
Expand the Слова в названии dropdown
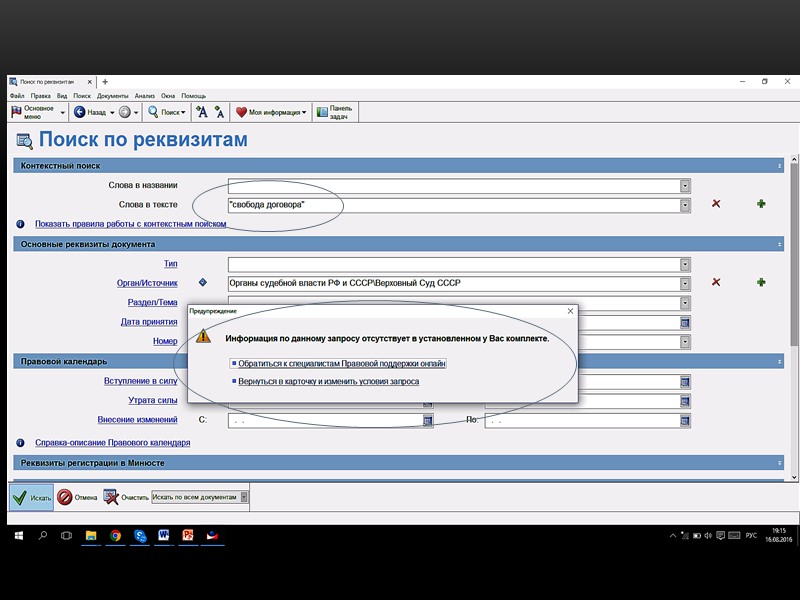685,186
